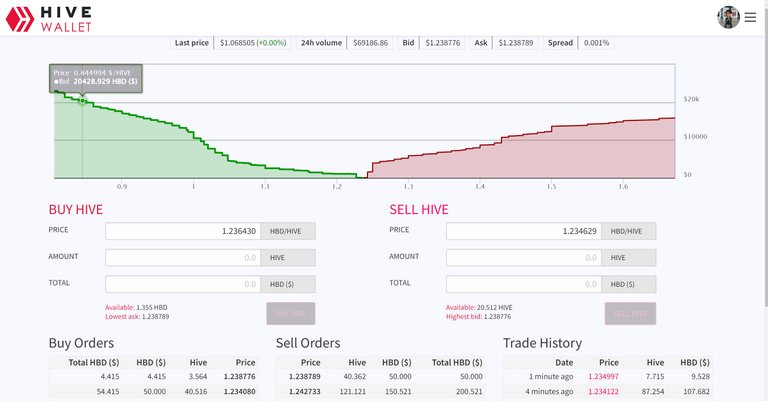Click the 24h volume value $69186.86
The width and height of the screenshot is (768, 401).
click(x=370, y=43)
